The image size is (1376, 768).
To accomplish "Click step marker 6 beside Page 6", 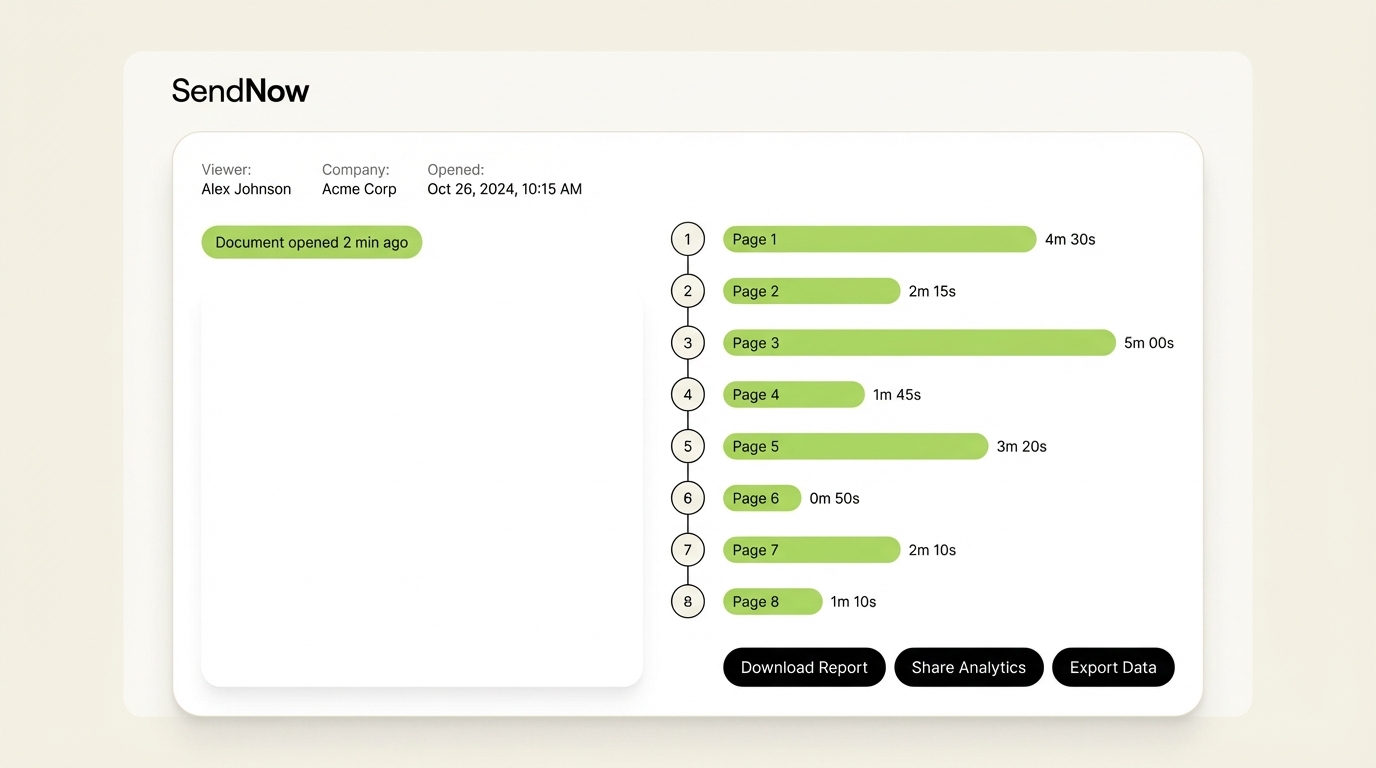I will [687, 497].
